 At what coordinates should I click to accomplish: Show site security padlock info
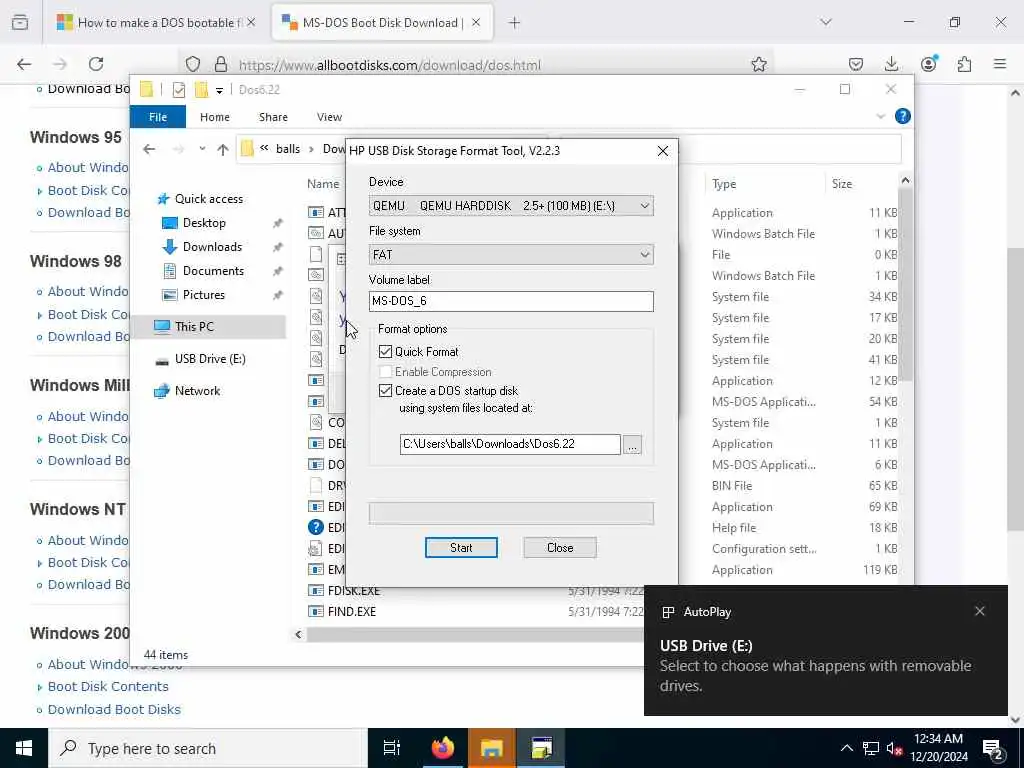point(221,64)
